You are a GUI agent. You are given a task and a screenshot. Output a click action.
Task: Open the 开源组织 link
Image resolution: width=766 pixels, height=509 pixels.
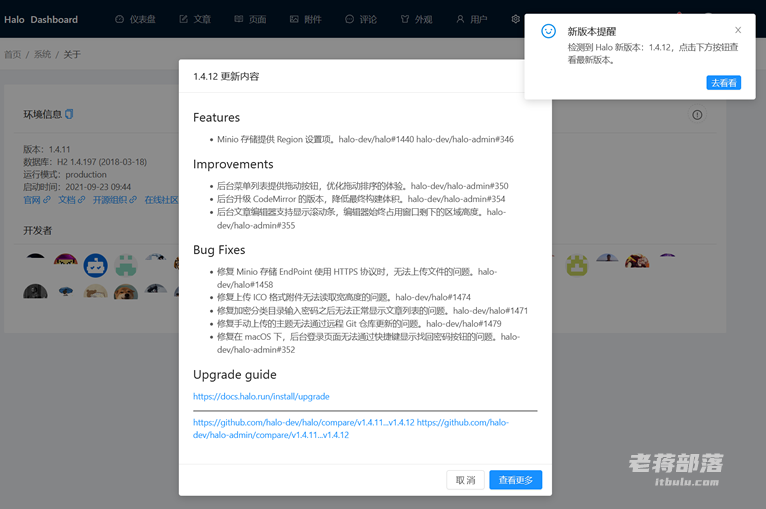(x=115, y=199)
